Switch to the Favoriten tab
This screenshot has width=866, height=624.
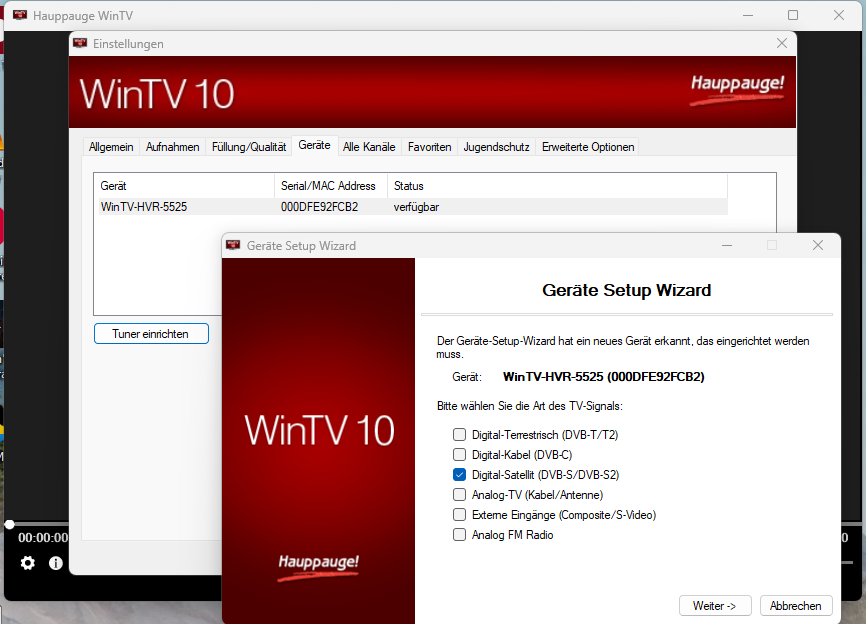(429, 147)
